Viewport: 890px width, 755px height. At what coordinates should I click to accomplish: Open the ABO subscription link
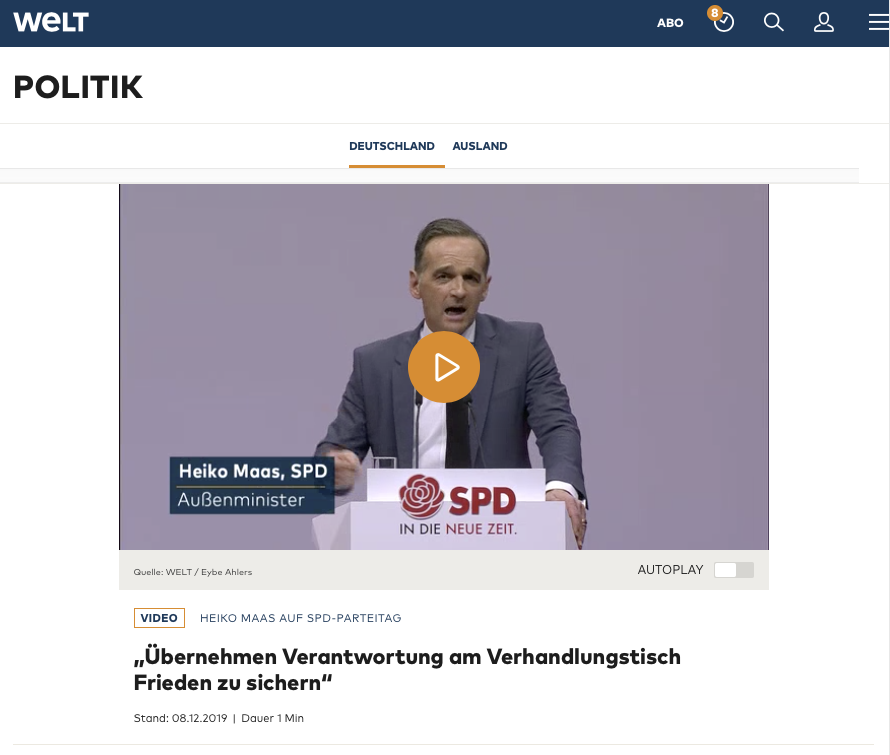point(670,23)
